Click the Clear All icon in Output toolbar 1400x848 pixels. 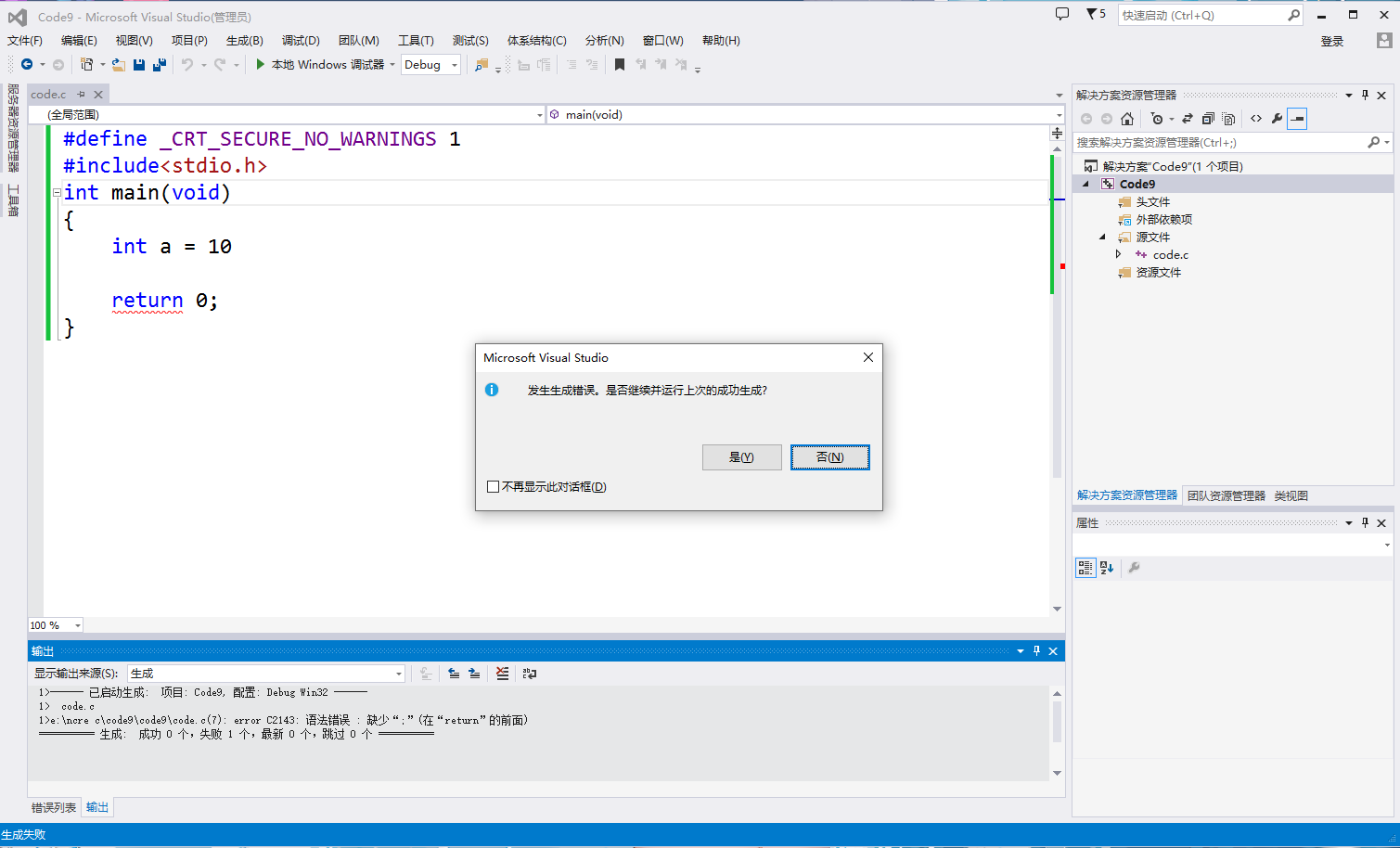tap(502, 674)
